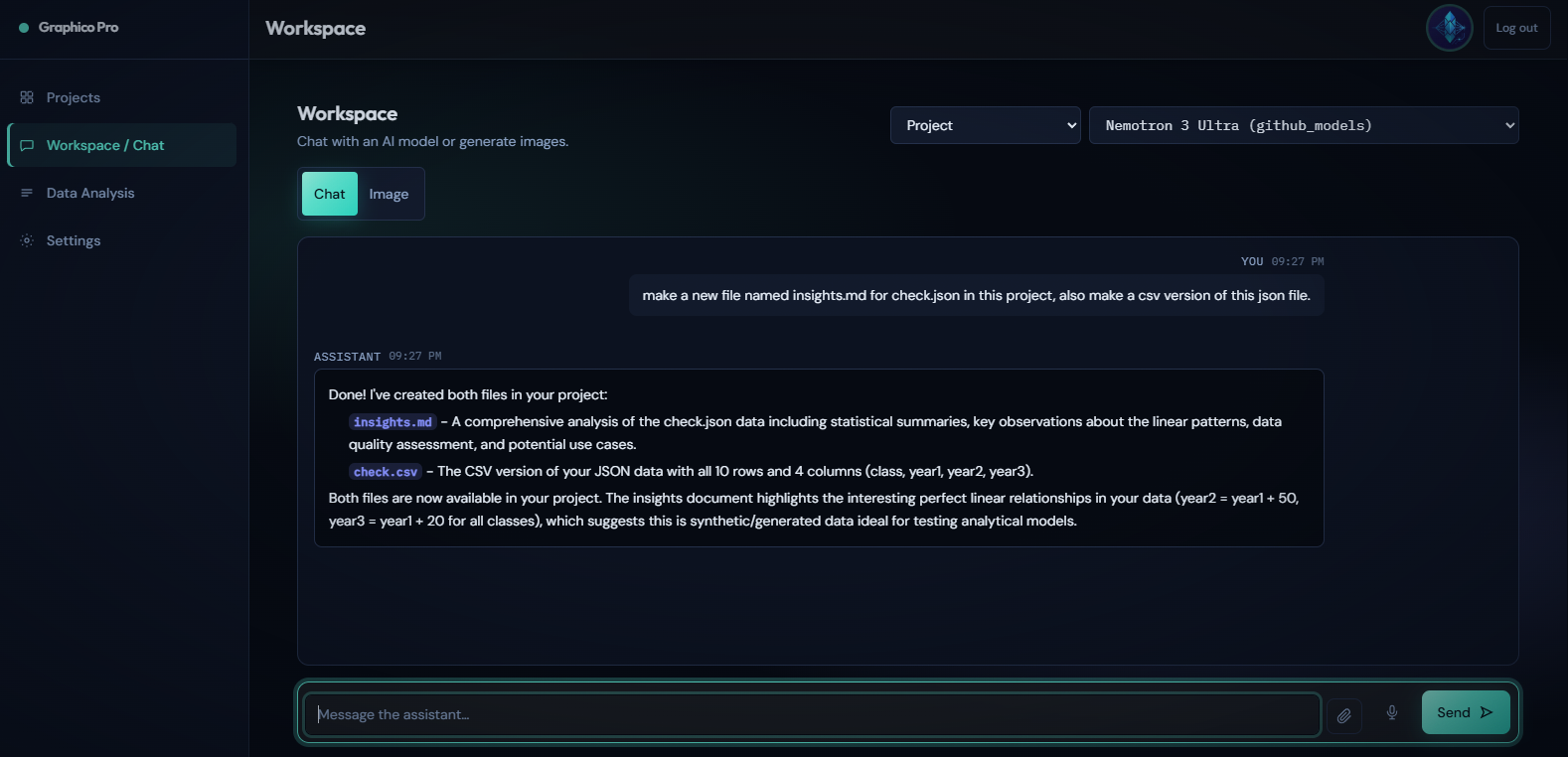Open the user avatar profile icon
1568x757 pixels.
1450,28
